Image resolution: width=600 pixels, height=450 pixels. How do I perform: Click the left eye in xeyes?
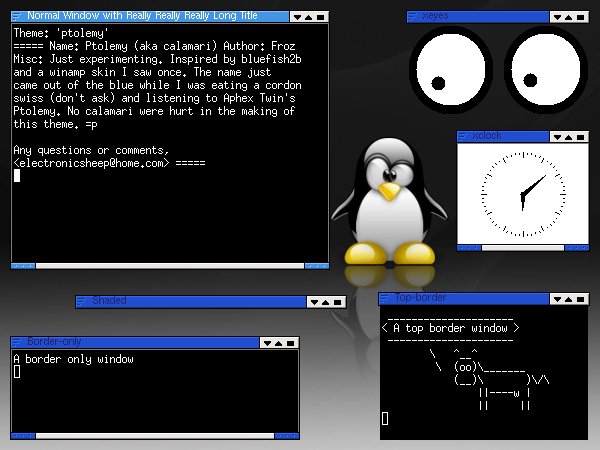[450, 69]
